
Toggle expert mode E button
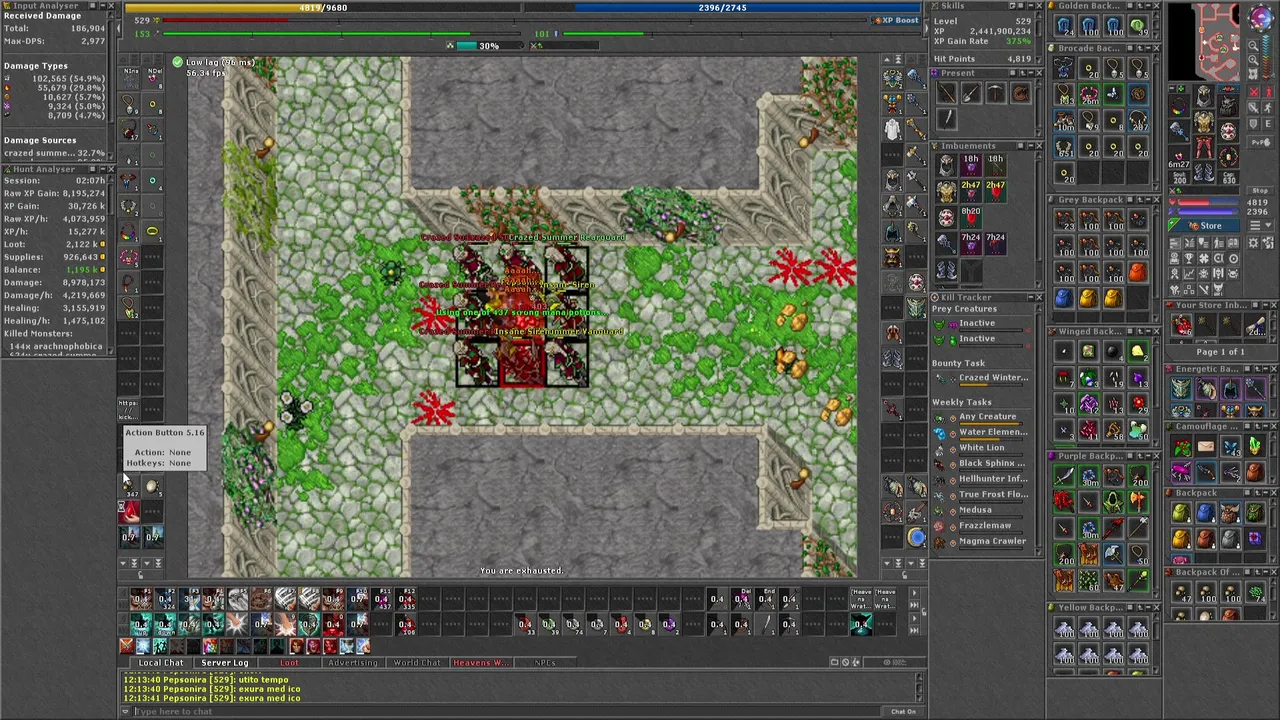click(1268, 124)
